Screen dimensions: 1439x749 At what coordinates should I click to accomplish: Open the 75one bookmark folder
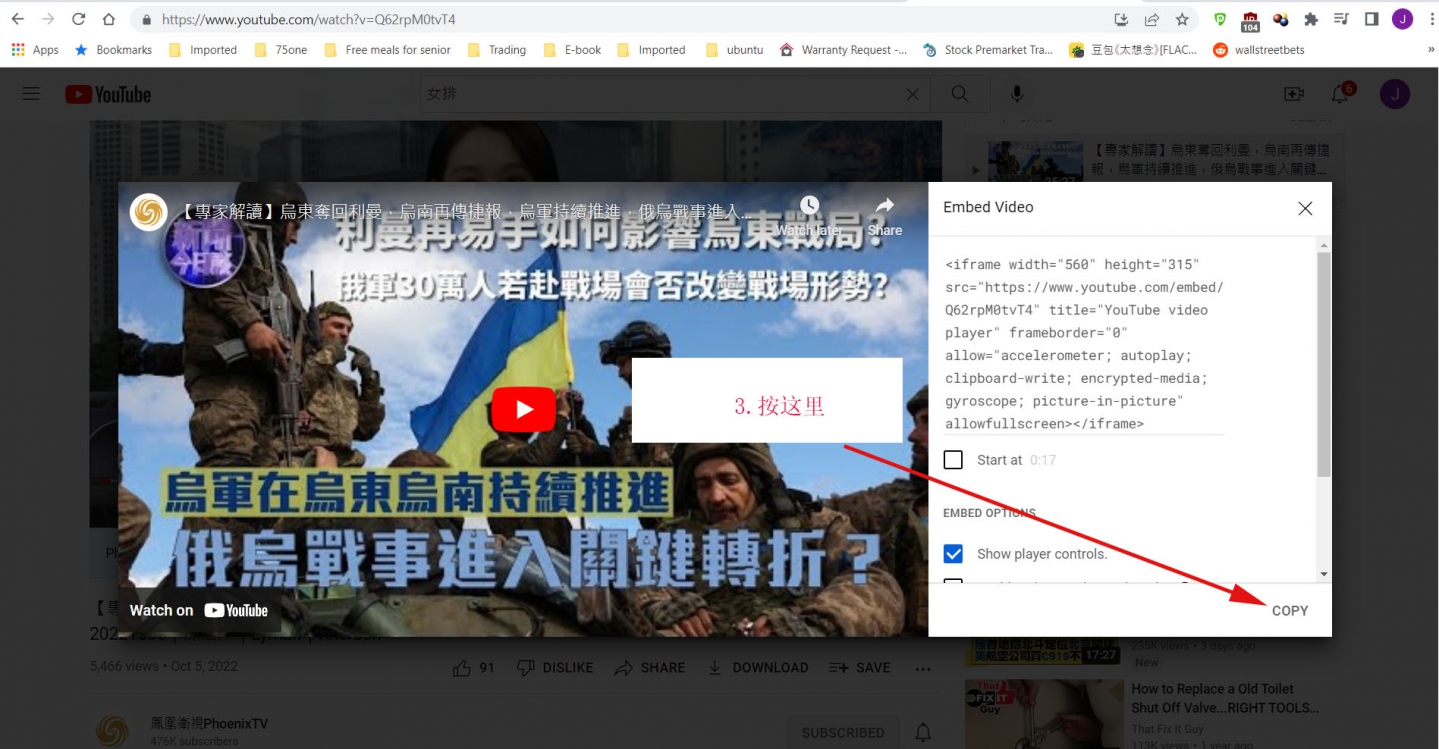(281, 50)
